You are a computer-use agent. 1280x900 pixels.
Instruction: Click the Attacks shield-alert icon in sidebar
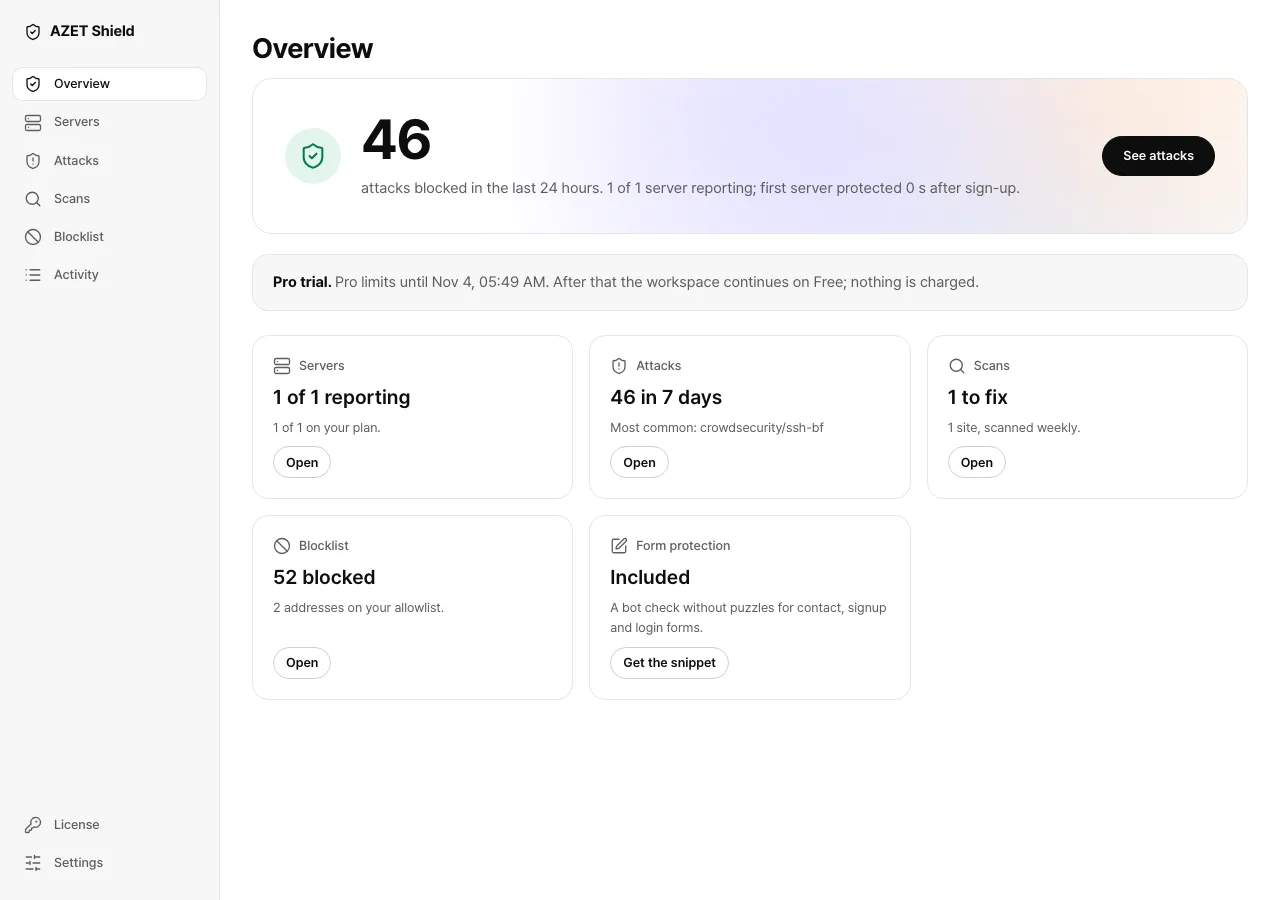(x=33, y=161)
